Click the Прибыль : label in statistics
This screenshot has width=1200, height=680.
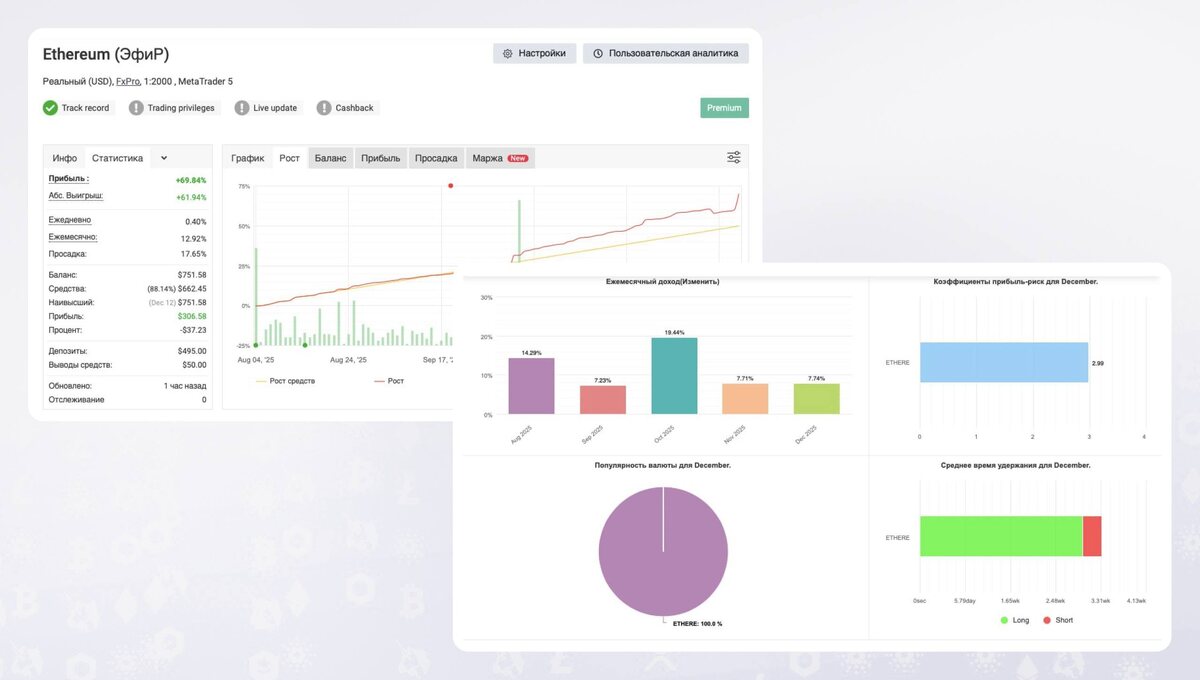(69, 179)
